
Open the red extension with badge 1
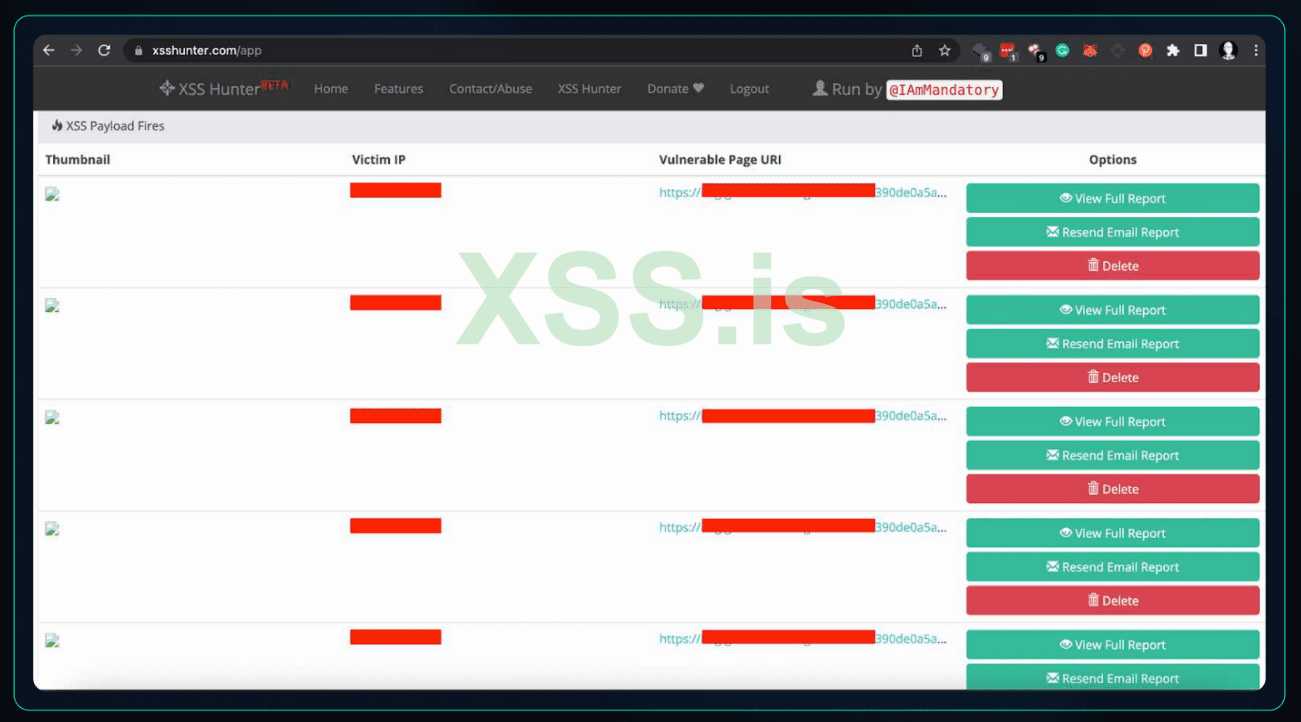[1008, 50]
